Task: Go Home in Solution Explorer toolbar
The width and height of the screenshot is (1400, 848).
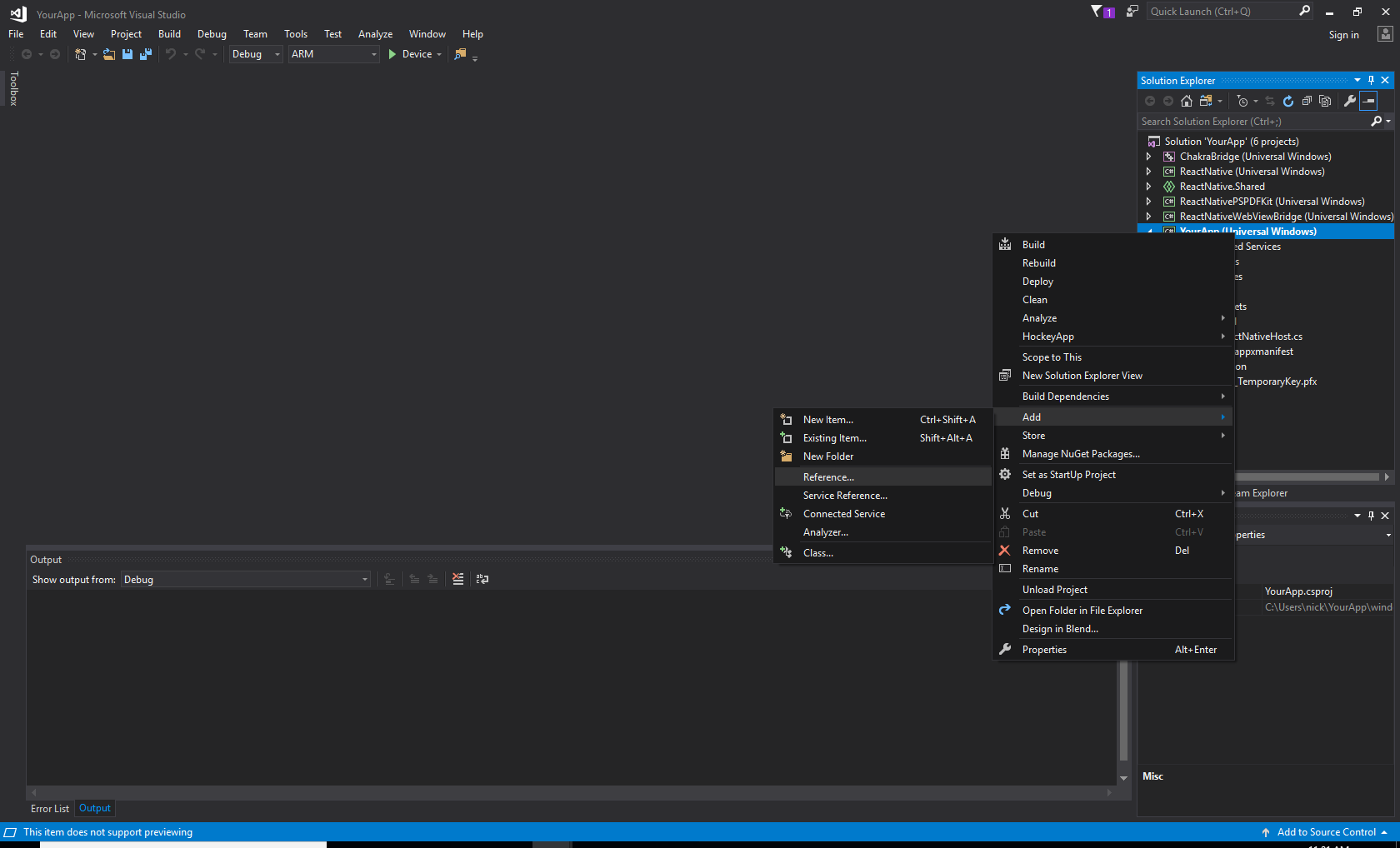Action: [1187, 101]
